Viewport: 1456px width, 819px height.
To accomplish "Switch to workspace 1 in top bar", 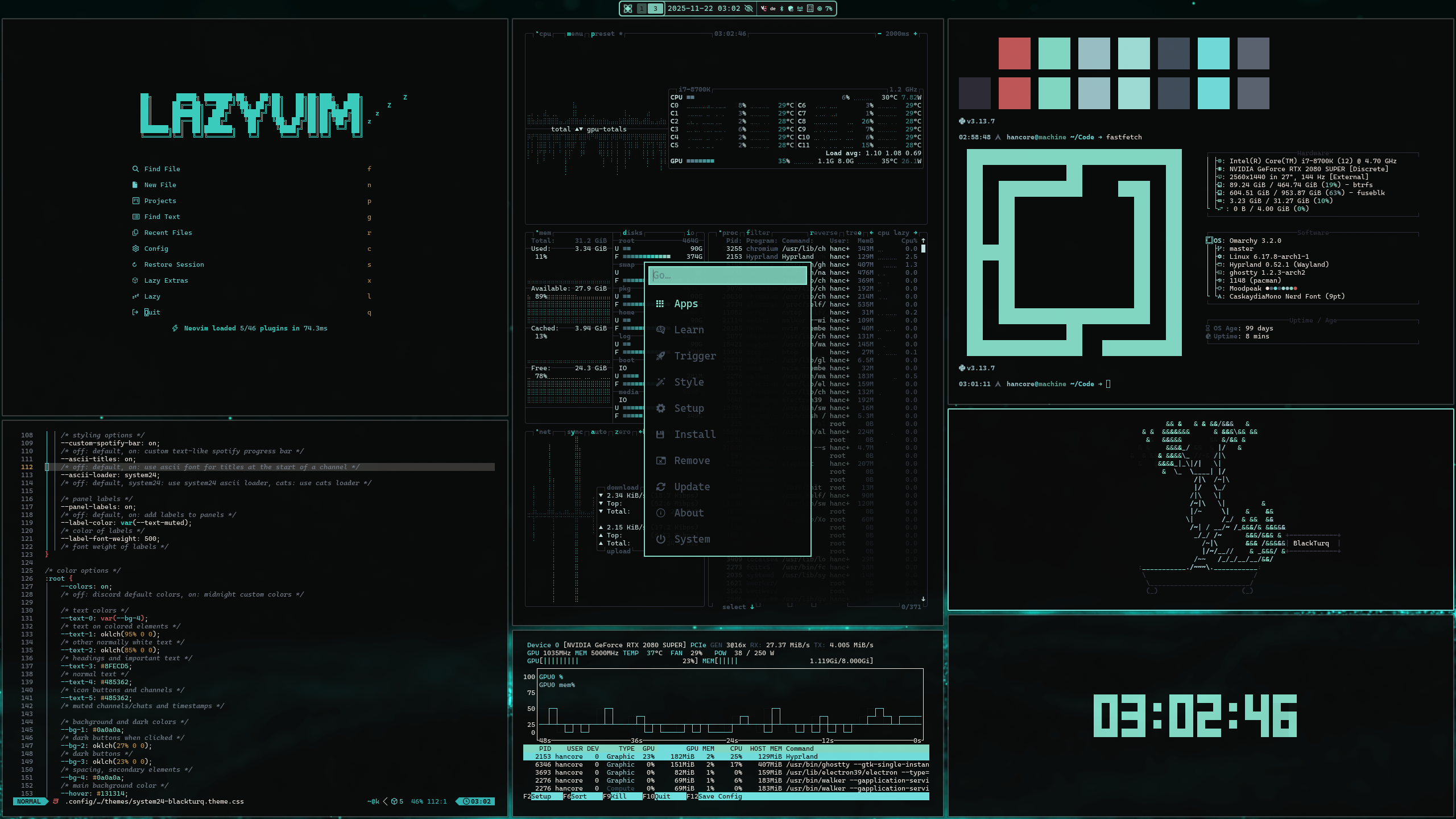I will [642, 9].
